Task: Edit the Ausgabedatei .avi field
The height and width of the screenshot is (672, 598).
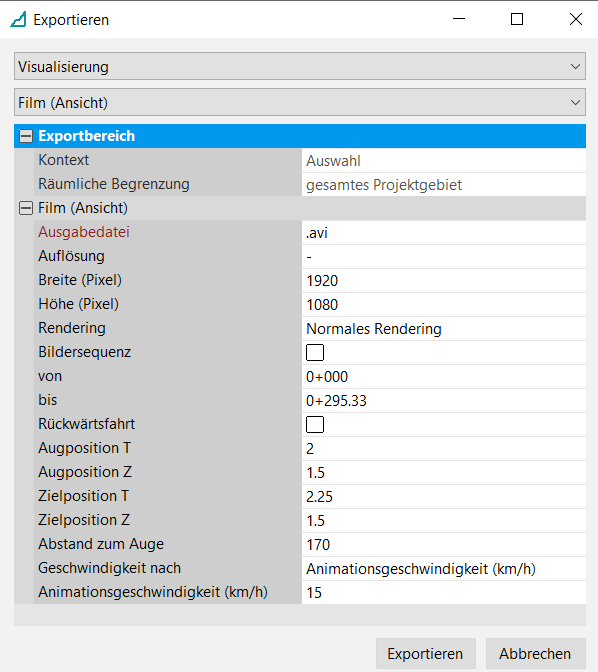Action: pos(444,233)
